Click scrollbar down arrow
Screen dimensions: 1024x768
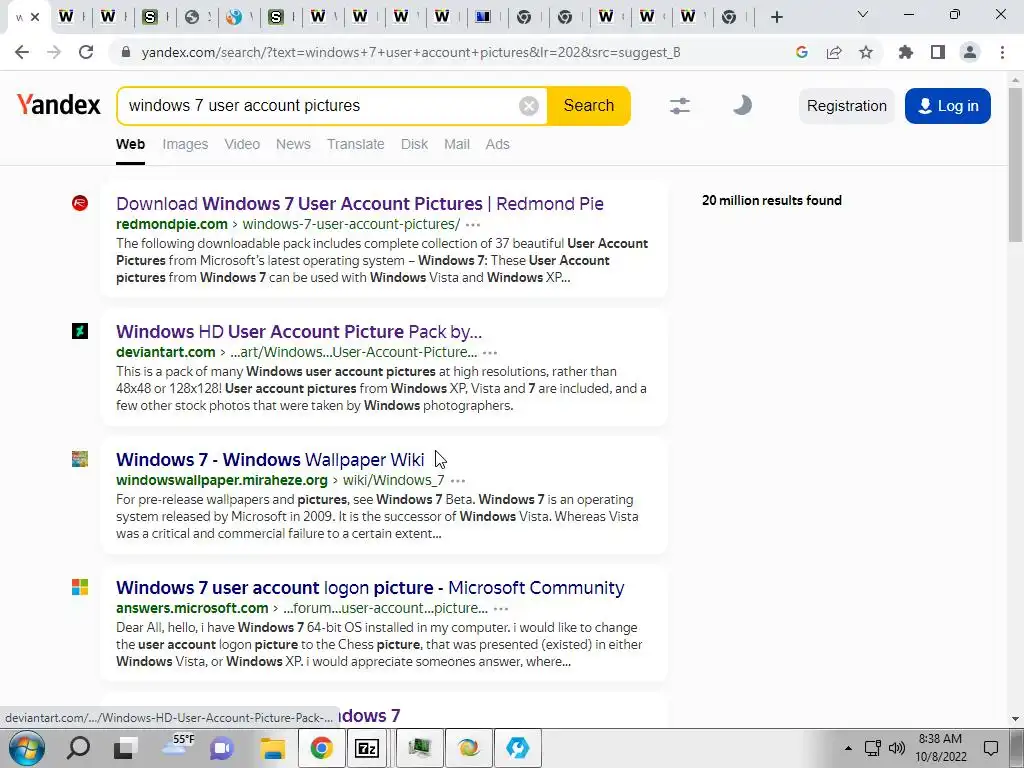tap(1015, 719)
